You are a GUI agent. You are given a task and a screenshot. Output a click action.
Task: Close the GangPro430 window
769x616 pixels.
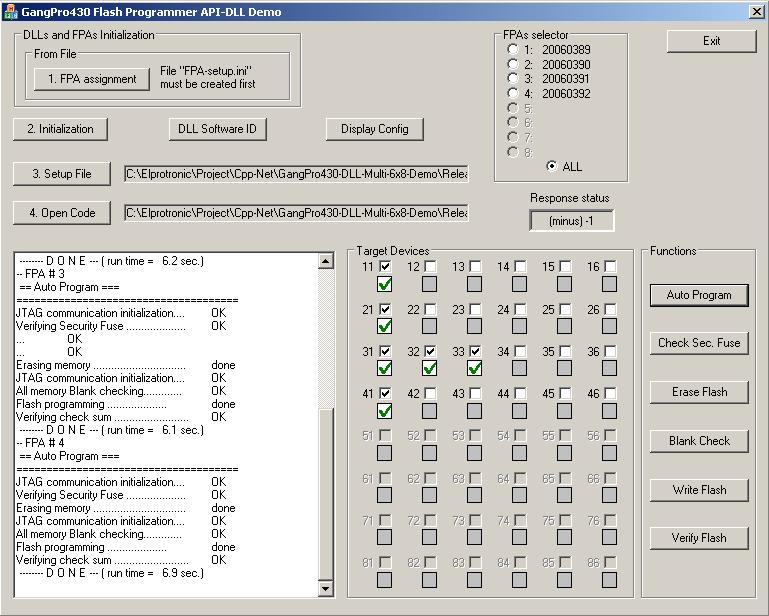point(757,12)
